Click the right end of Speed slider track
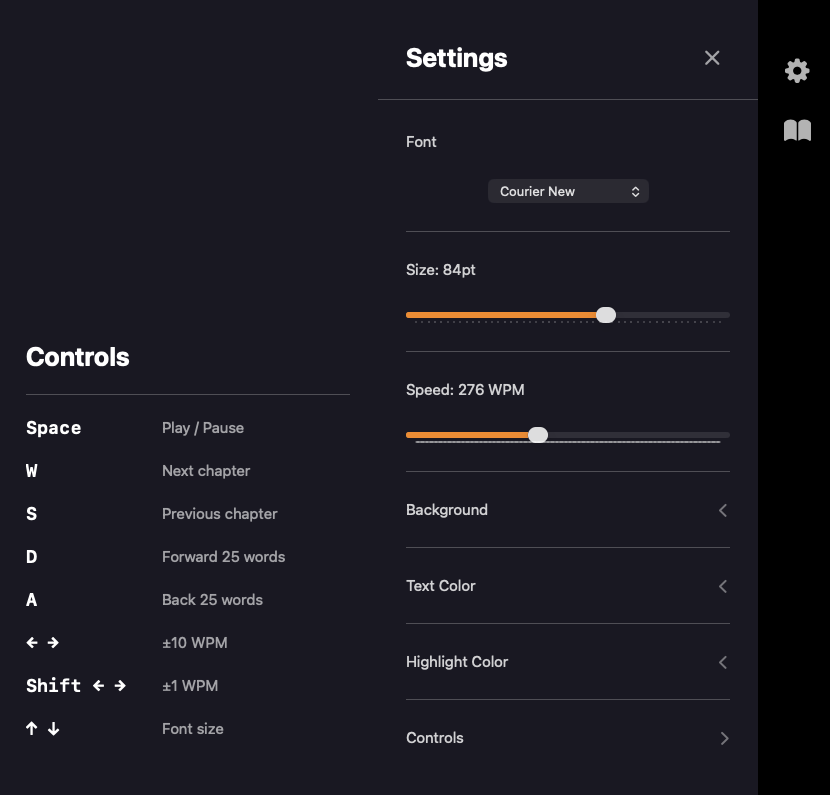 pos(725,435)
